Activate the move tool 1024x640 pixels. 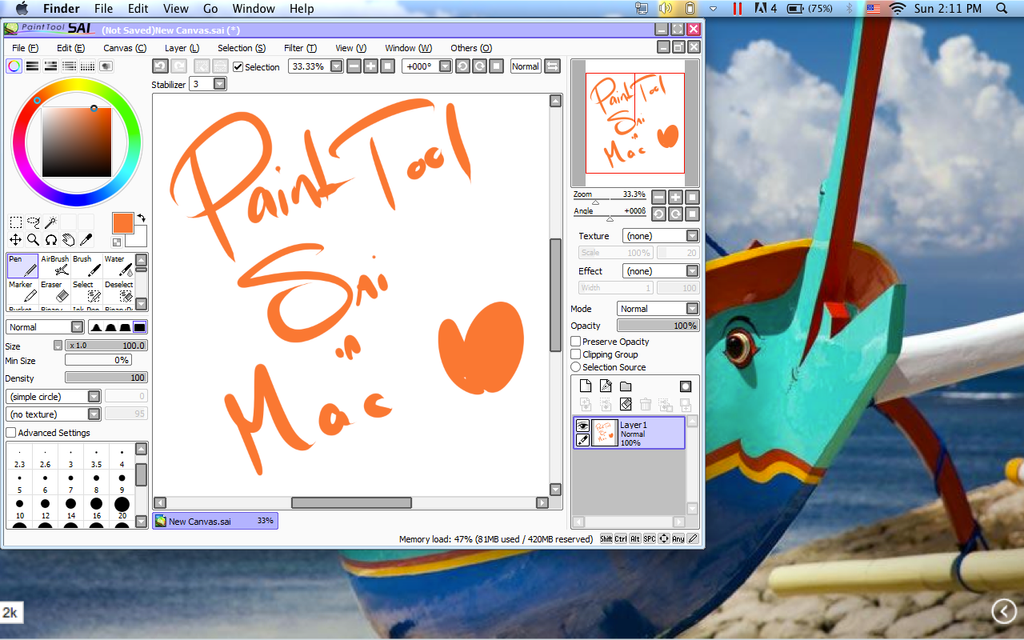click(16, 240)
